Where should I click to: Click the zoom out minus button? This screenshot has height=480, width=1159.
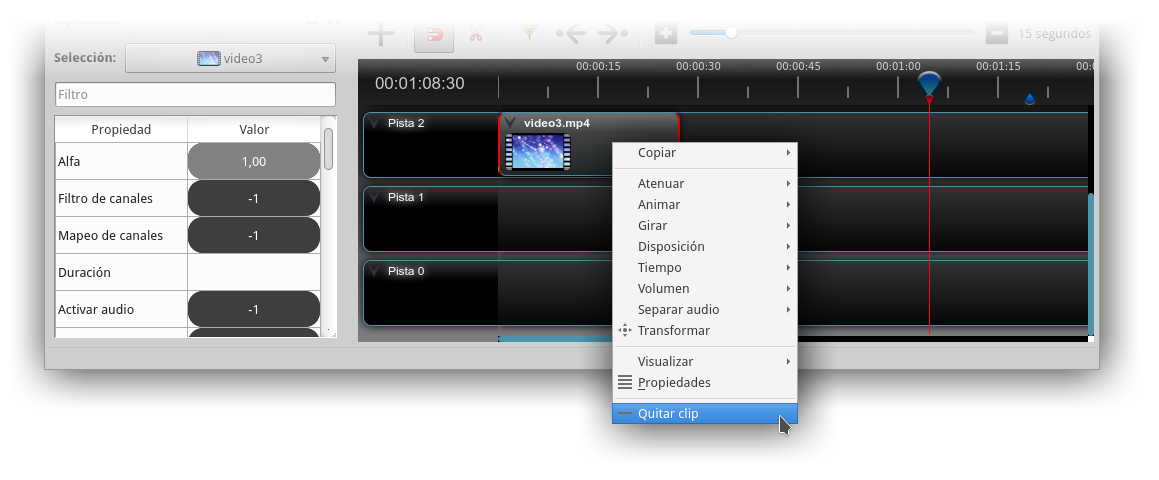[996, 33]
